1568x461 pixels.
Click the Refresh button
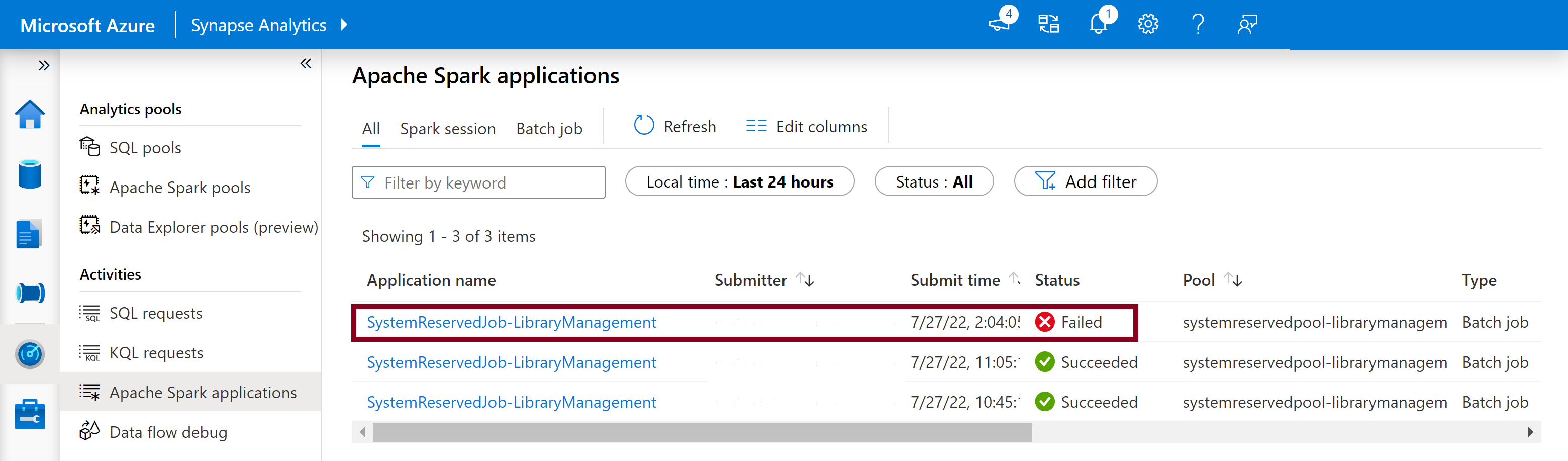click(674, 126)
